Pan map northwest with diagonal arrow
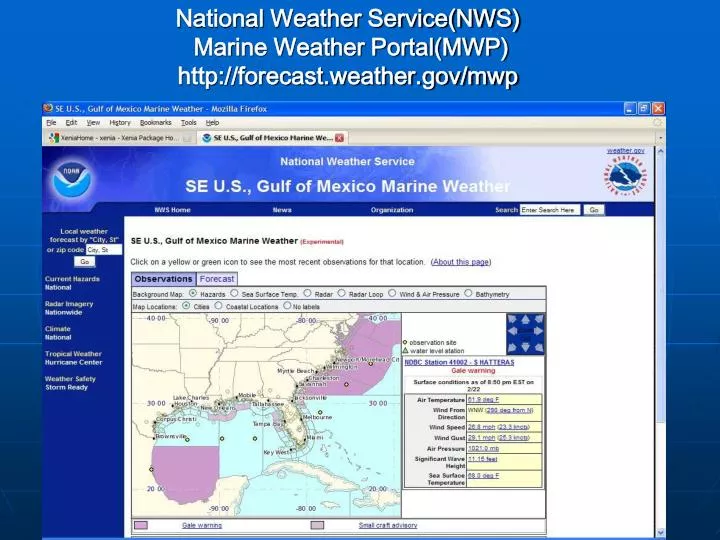This screenshot has height=540, width=720. (x=512, y=320)
